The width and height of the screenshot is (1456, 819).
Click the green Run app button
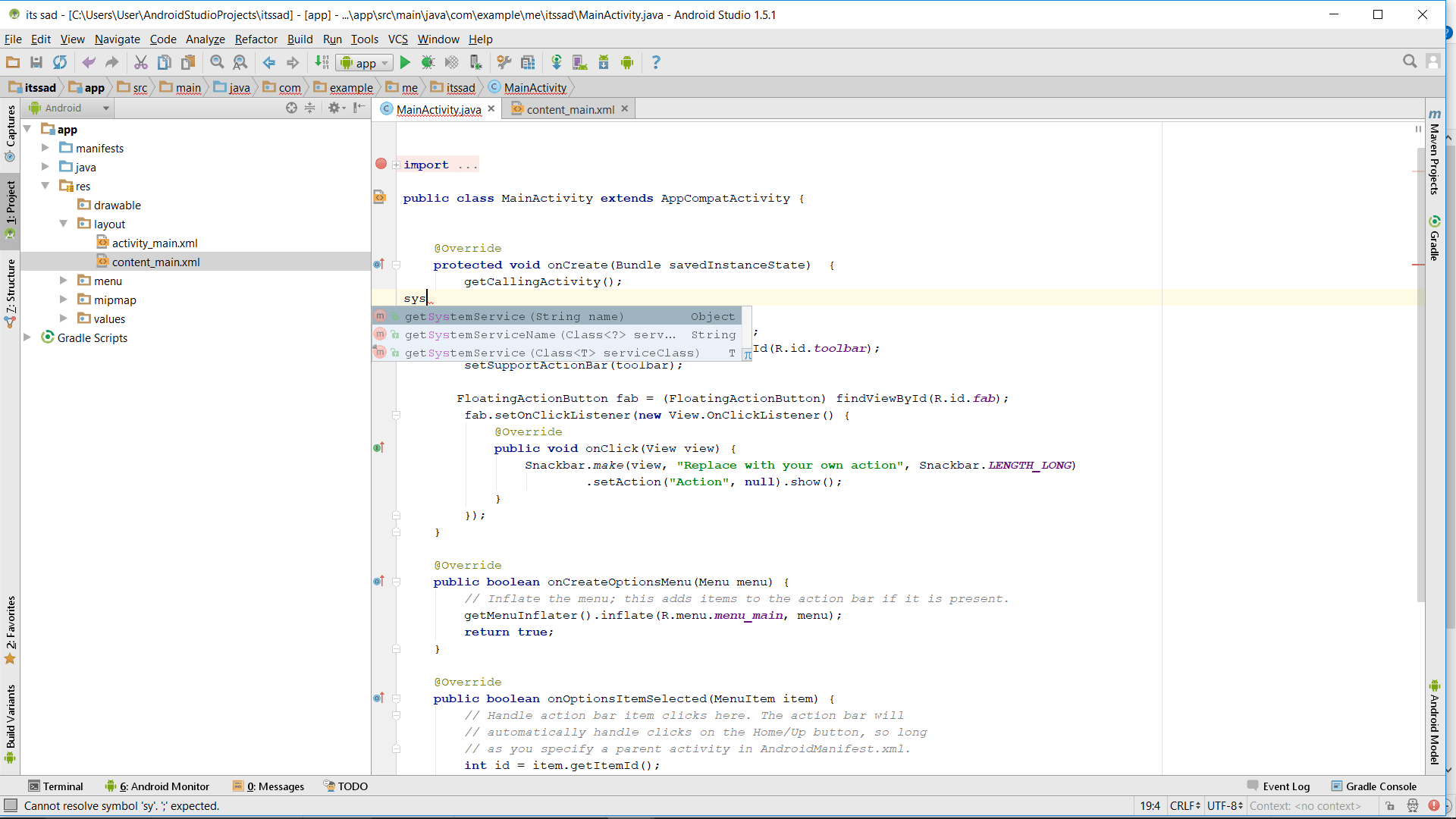pyautogui.click(x=405, y=63)
